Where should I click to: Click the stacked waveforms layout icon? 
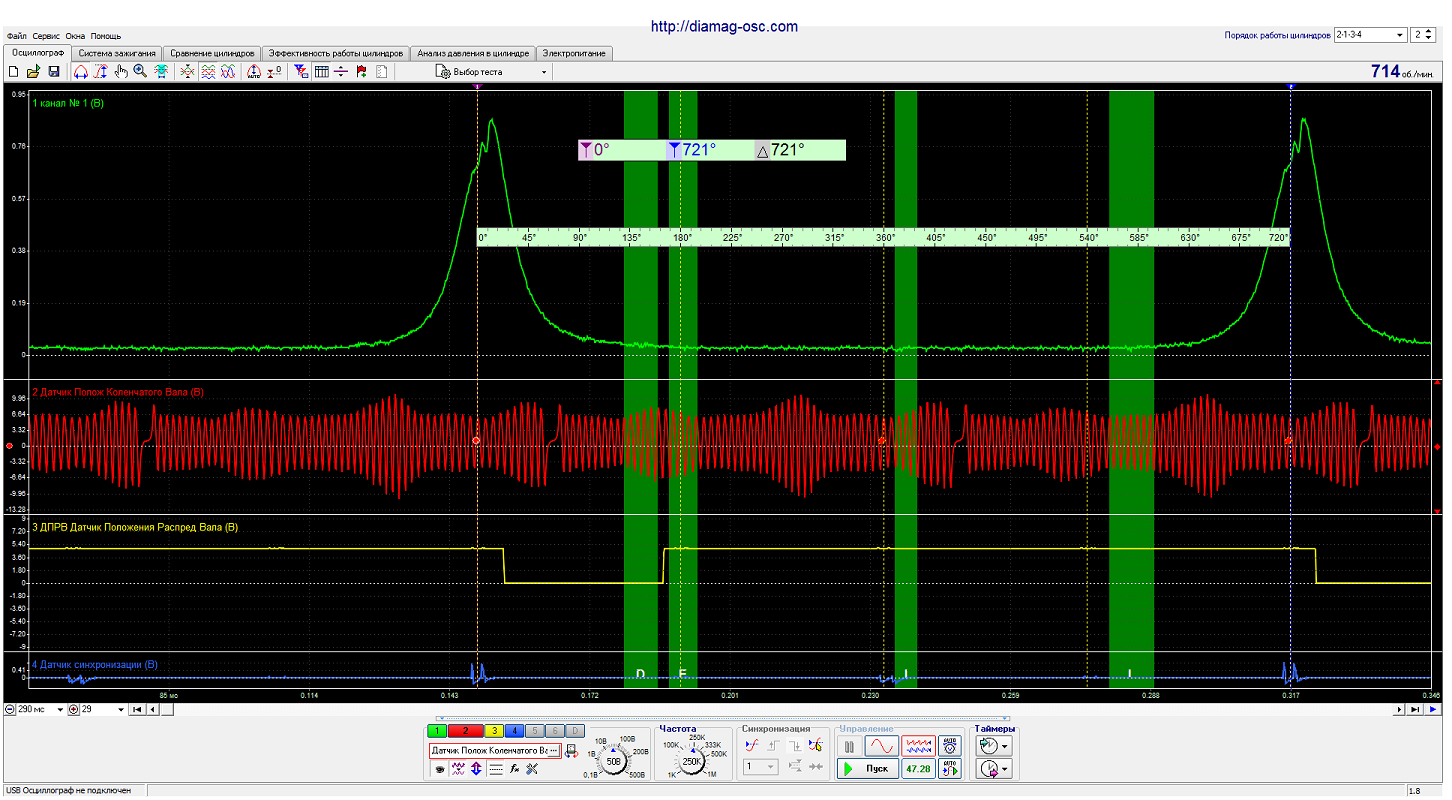point(208,72)
